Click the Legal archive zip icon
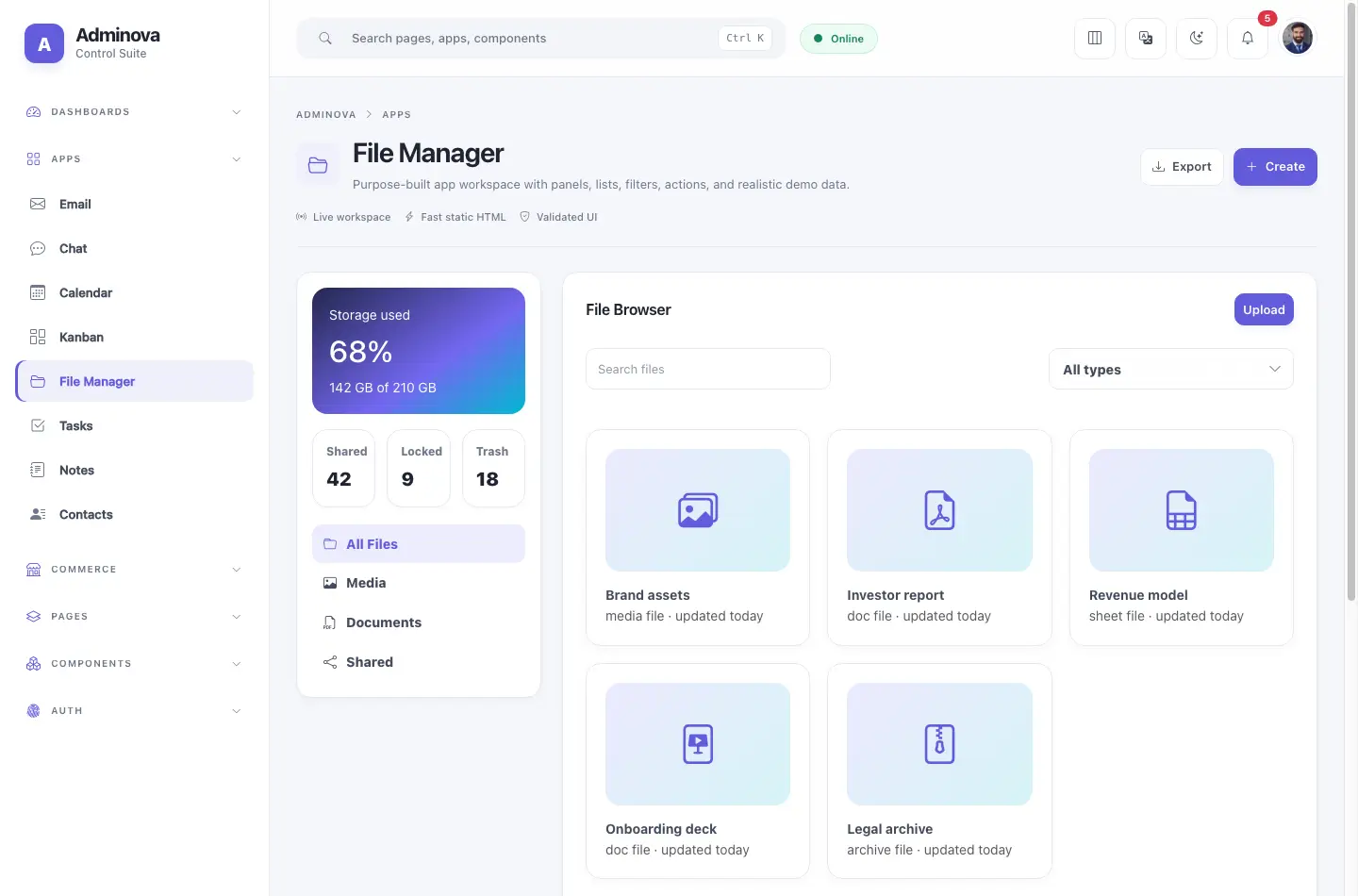The image size is (1358, 896). click(x=939, y=744)
